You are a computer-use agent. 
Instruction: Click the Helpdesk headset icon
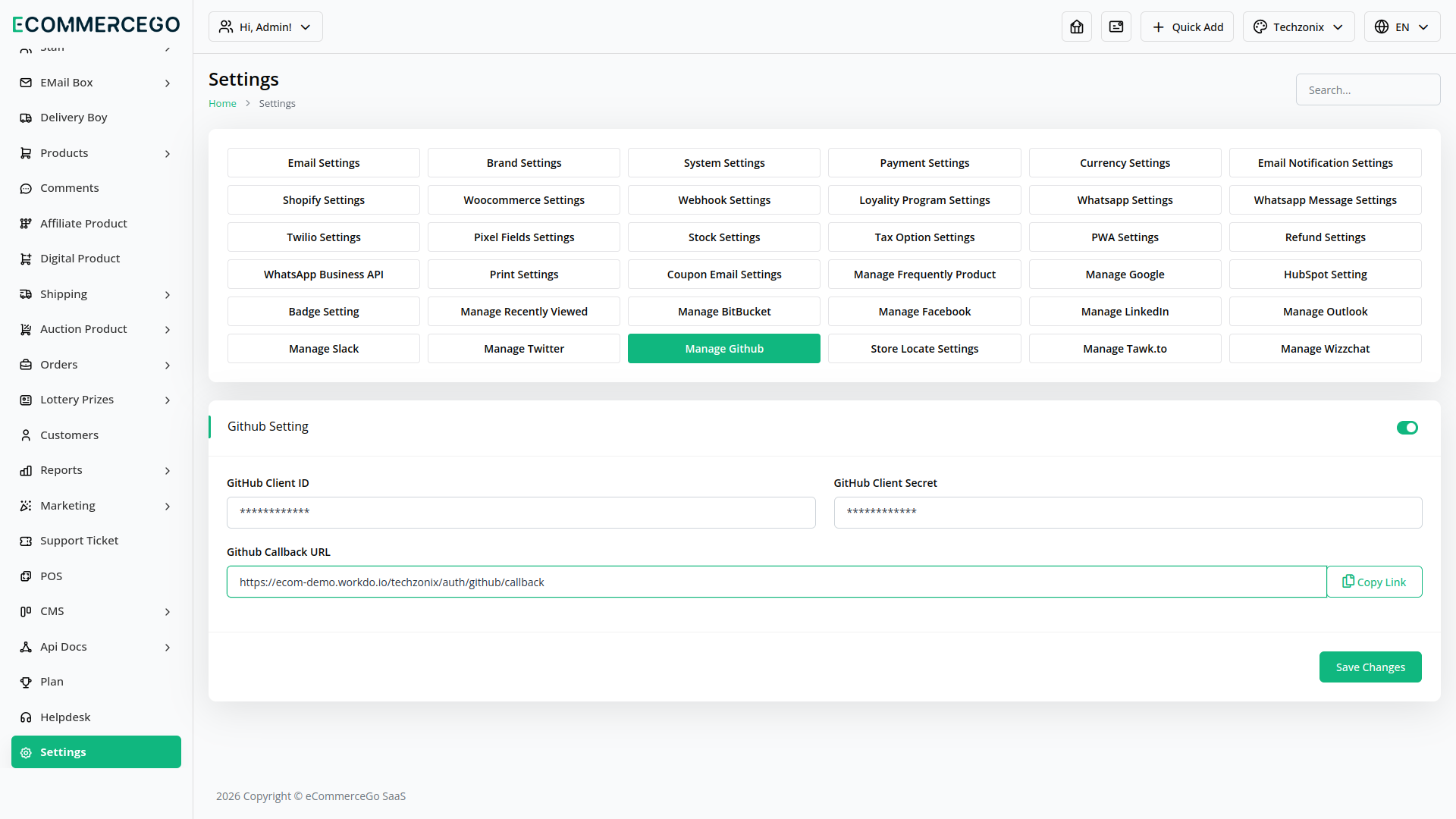[26, 717]
